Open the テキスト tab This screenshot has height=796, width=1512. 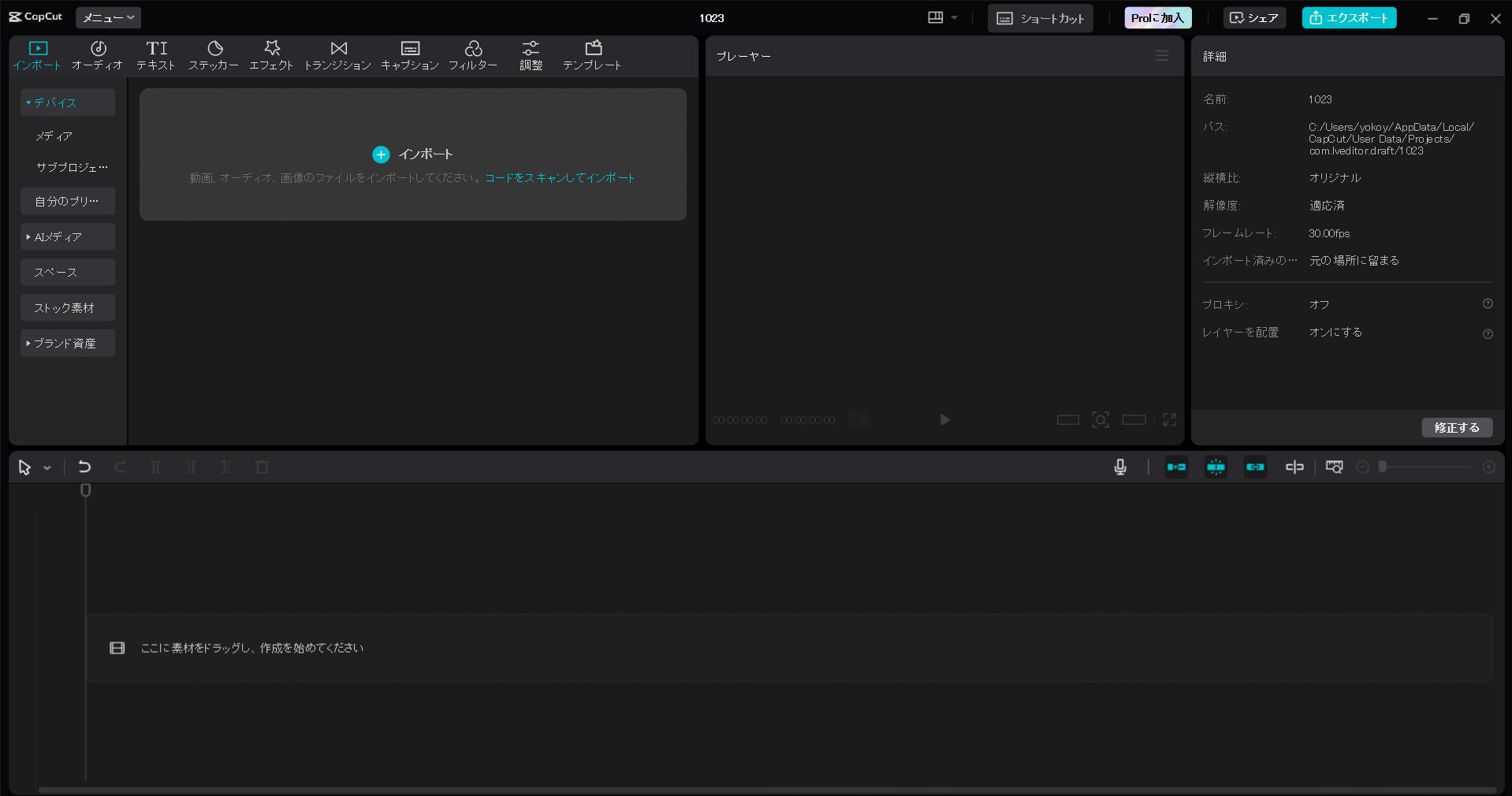156,56
